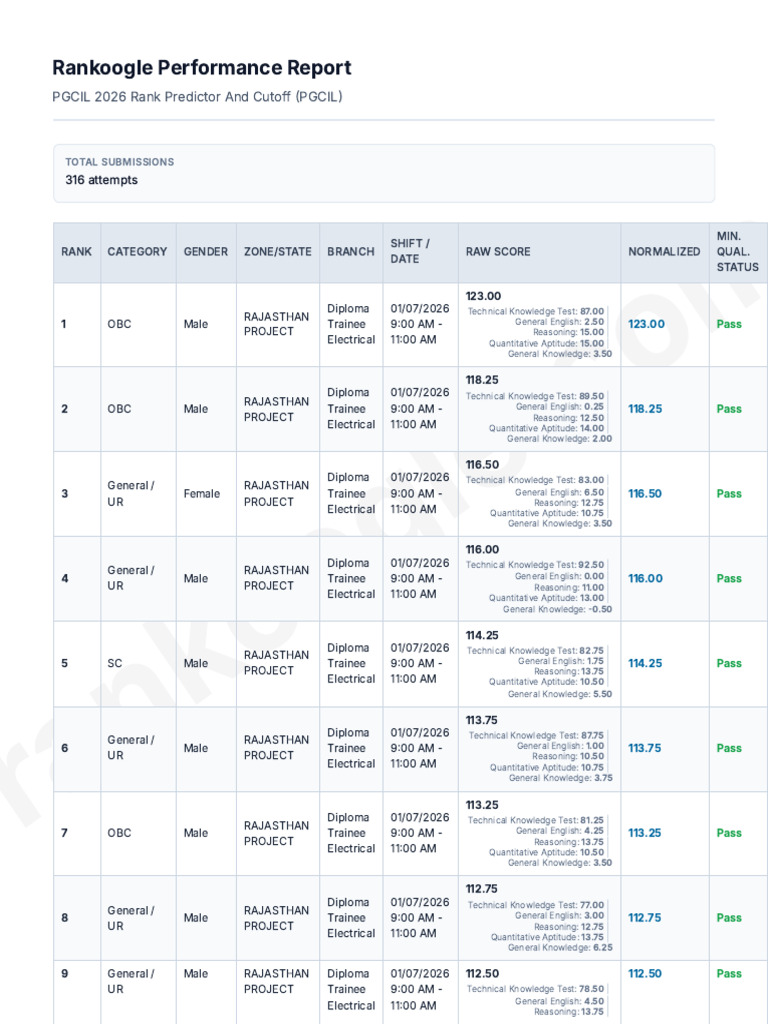Click General Knowledge: 5.50 in rank 5

[560, 694]
